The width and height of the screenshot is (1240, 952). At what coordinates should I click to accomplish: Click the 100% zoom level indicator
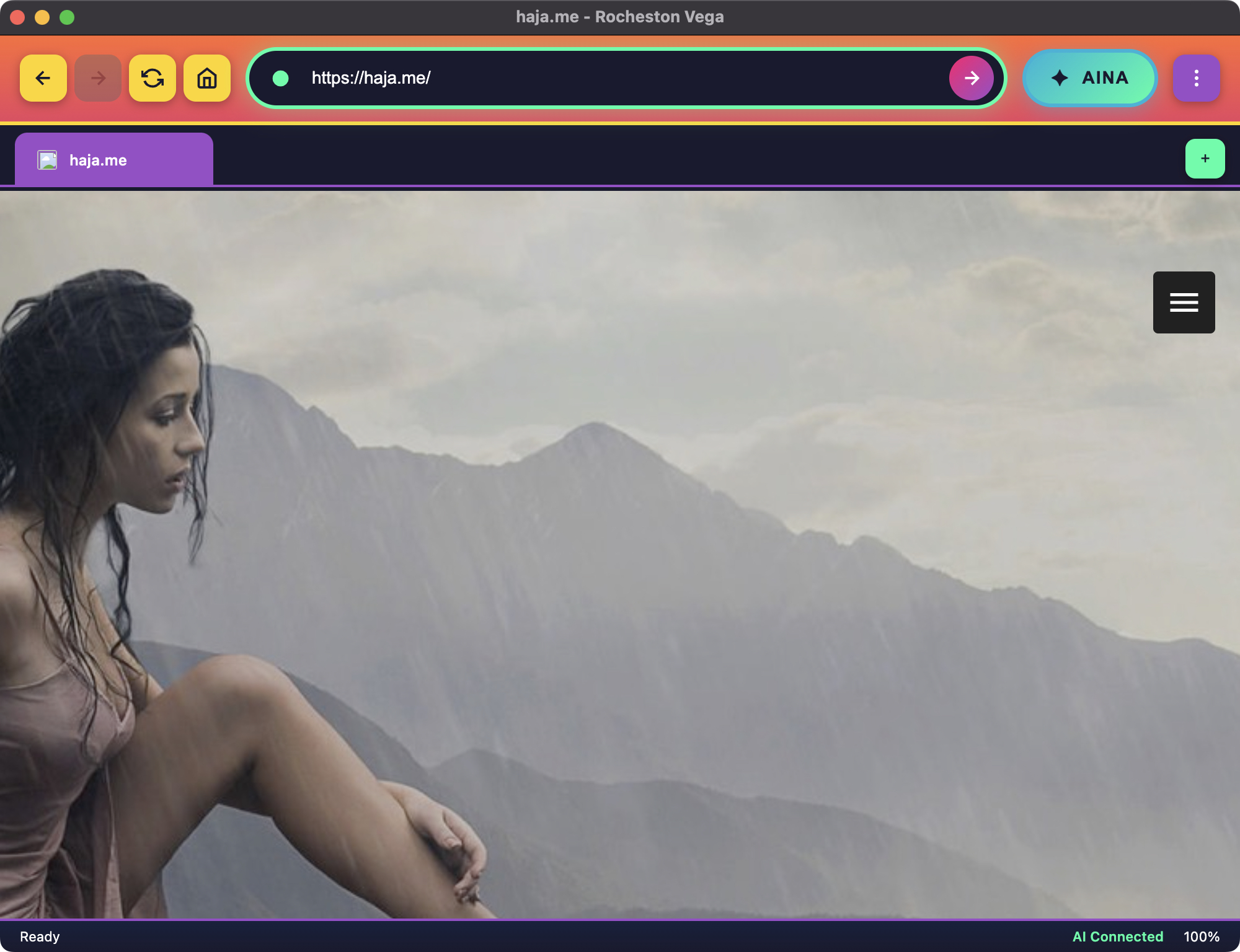pos(1201,937)
